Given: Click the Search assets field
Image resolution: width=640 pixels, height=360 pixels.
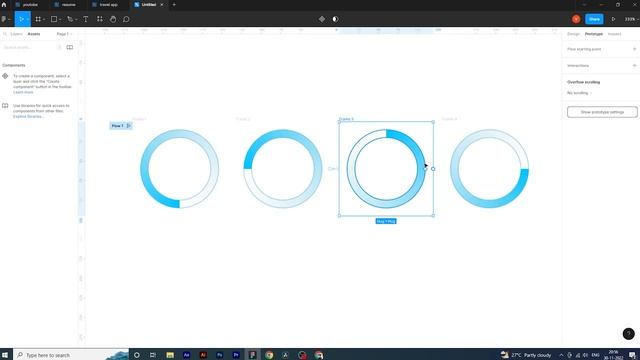Looking at the screenshot, I should point(29,47).
